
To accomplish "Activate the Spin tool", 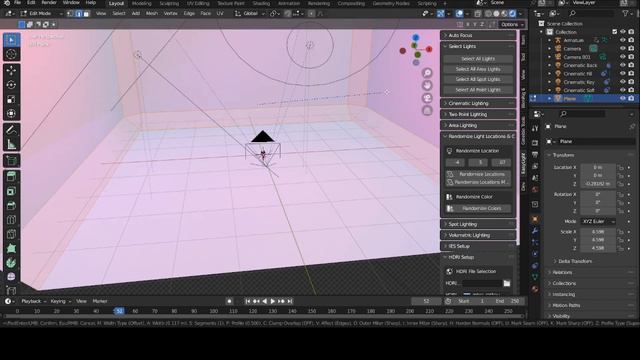I will [x=11, y=262].
